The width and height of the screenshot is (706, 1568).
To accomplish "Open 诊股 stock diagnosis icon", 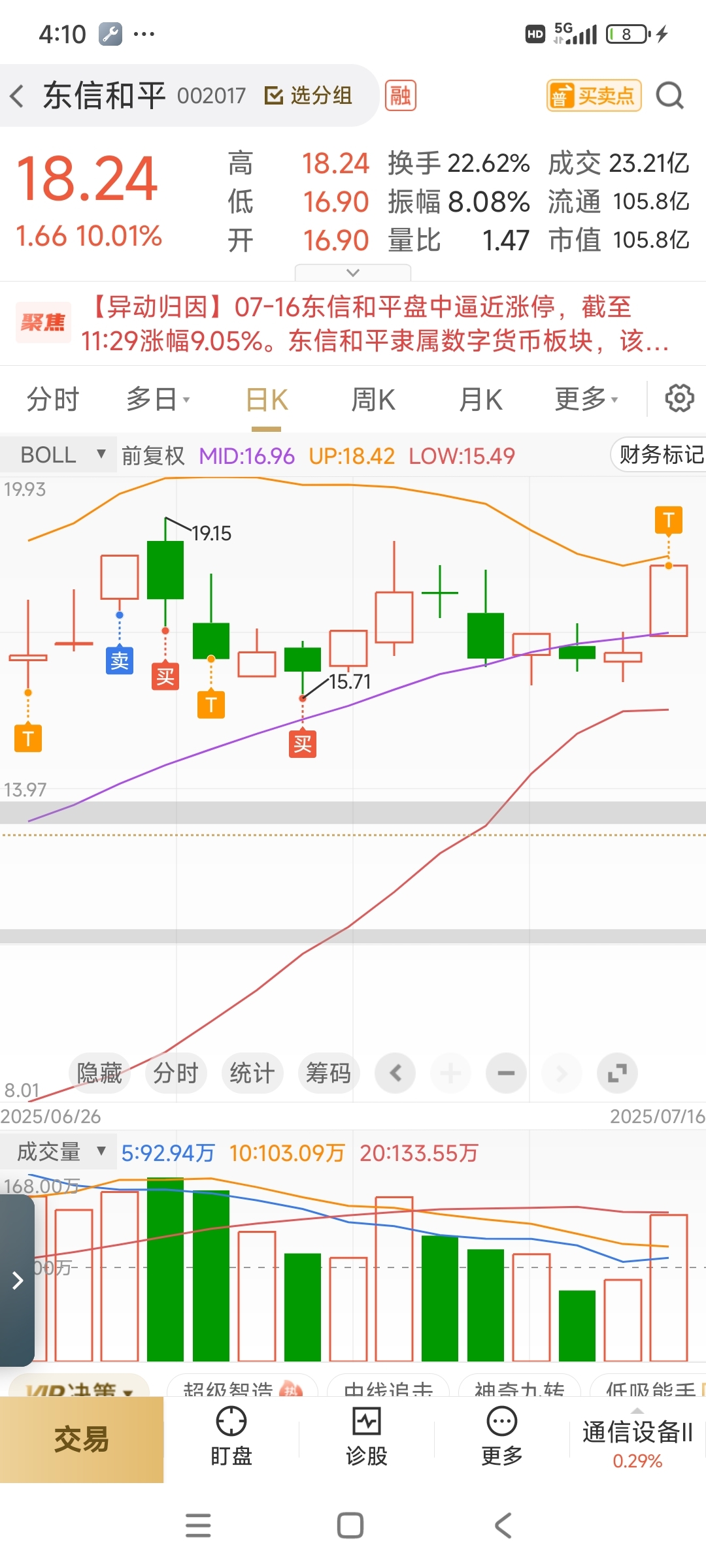I will pyautogui.click(x=367, y=1437).
